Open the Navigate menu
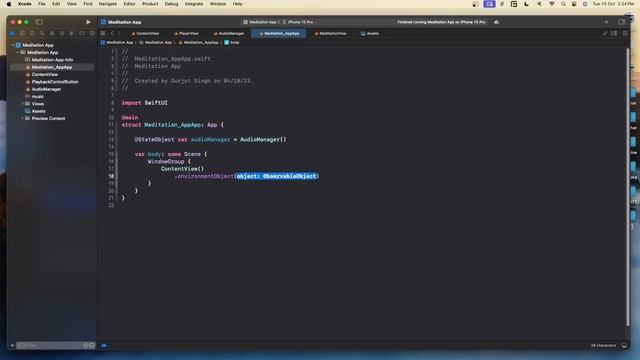This screenshot has width=640, height=360. coord(108,4)
